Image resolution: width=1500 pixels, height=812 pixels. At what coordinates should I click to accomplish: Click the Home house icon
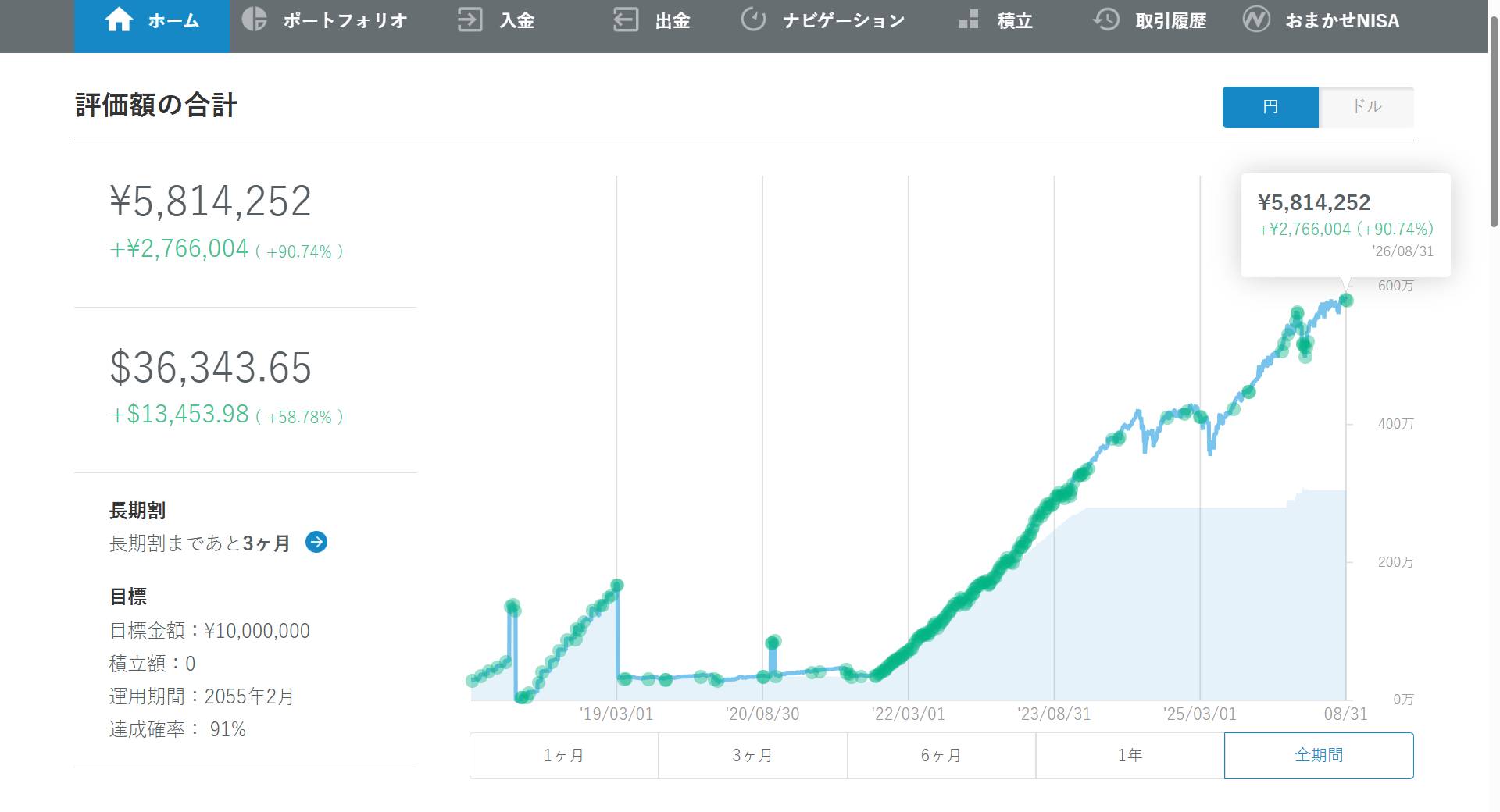[x=119, y=20]
